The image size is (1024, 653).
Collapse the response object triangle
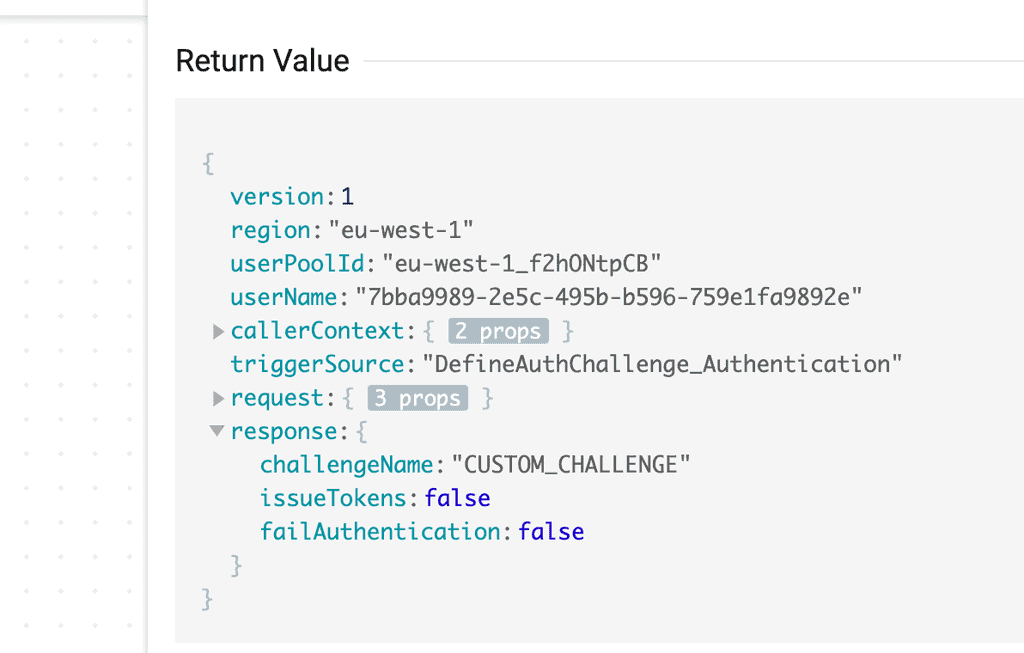coord(217,432)
